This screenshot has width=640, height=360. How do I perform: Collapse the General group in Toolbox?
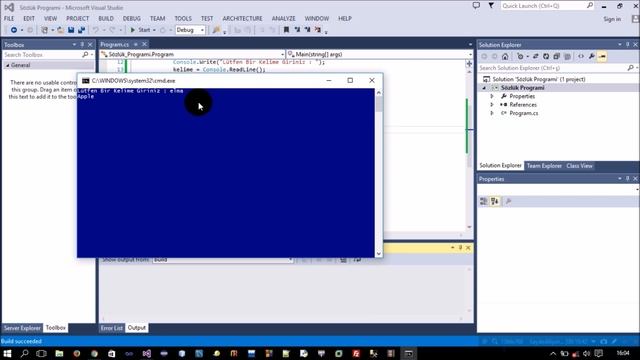click(7, 65)
